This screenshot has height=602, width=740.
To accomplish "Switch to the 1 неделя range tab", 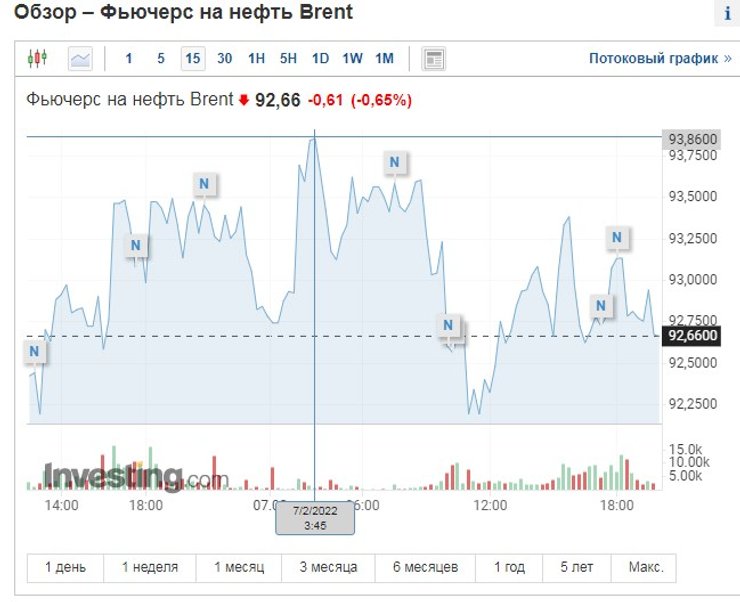I will click(x=150, y=567).
